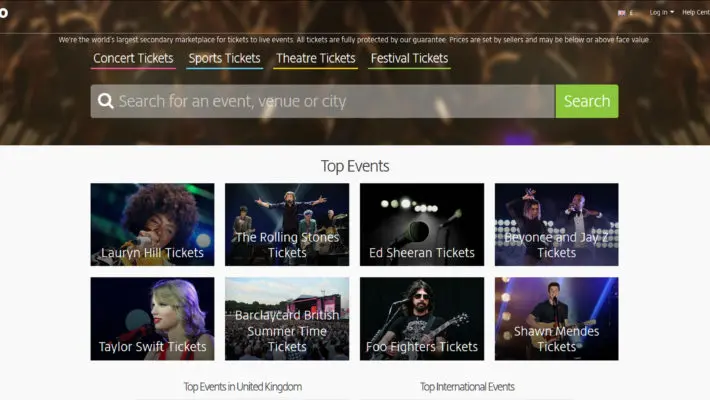Image resolution: width=710 pixels, height=400 pixels.
Task: Click the green Search button
Action: click(x=587, y=101)
